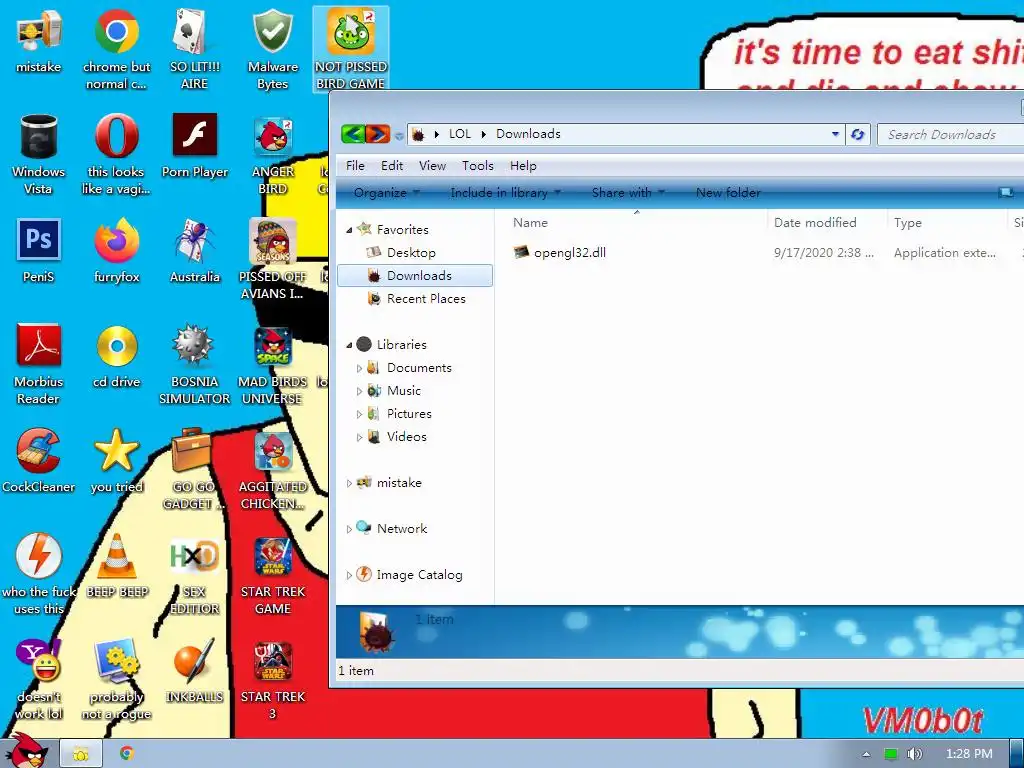Open the Organize dropdown
Viewport: 1024px width, 768px height.
386,193
